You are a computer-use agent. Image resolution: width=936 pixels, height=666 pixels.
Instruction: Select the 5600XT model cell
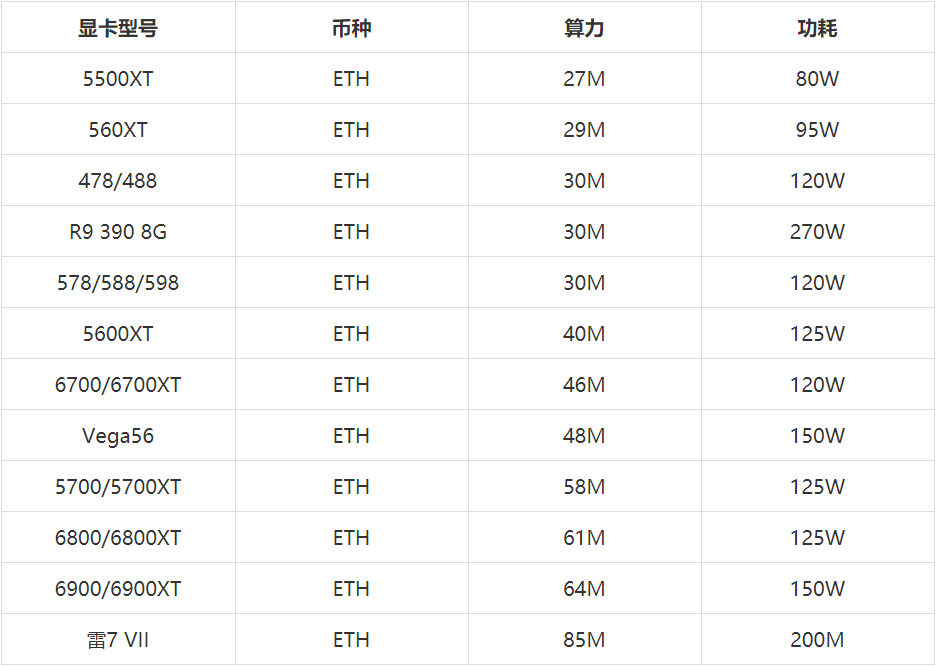118,334
